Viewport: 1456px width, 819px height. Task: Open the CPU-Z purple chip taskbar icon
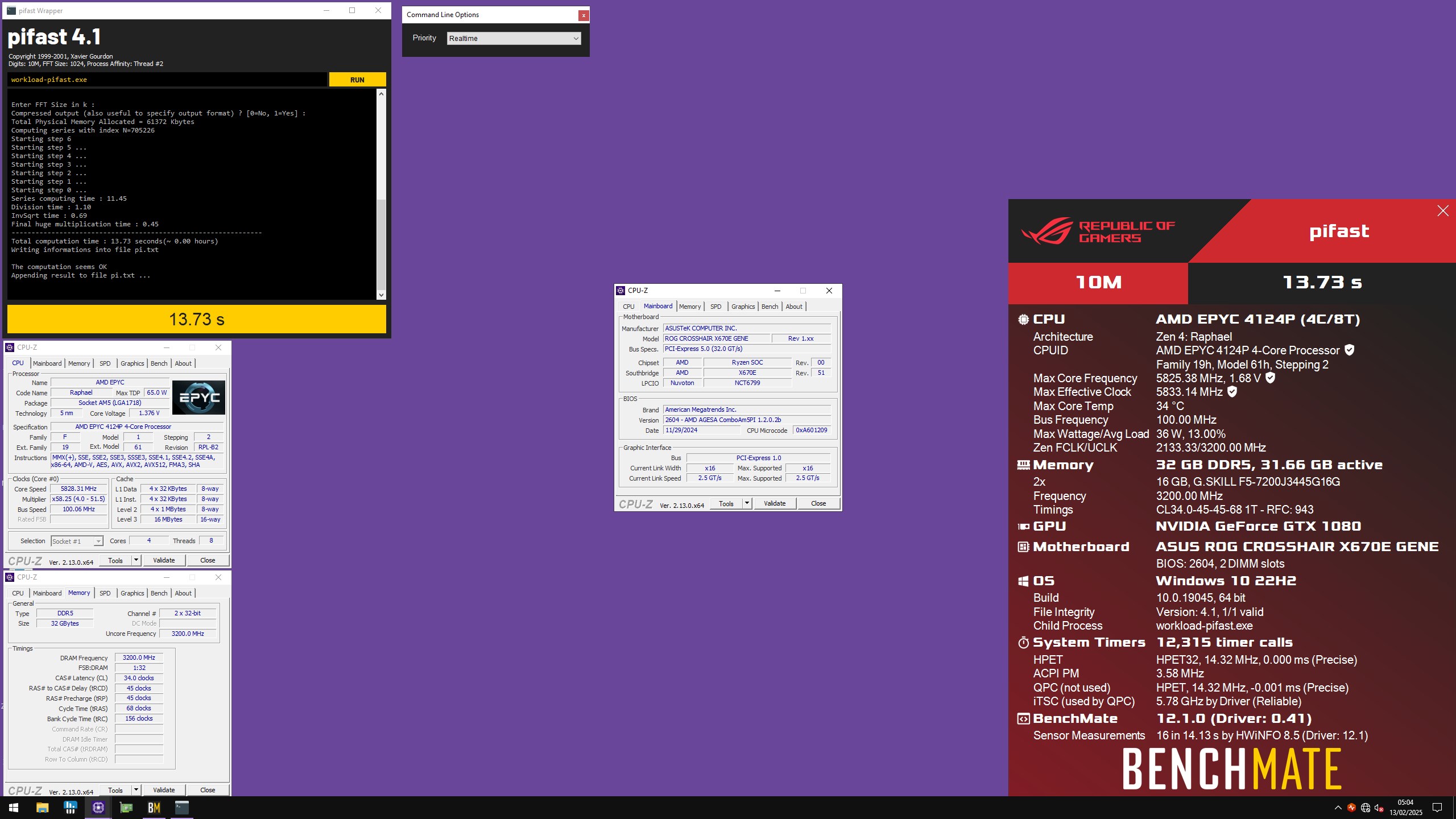point(98,808)
